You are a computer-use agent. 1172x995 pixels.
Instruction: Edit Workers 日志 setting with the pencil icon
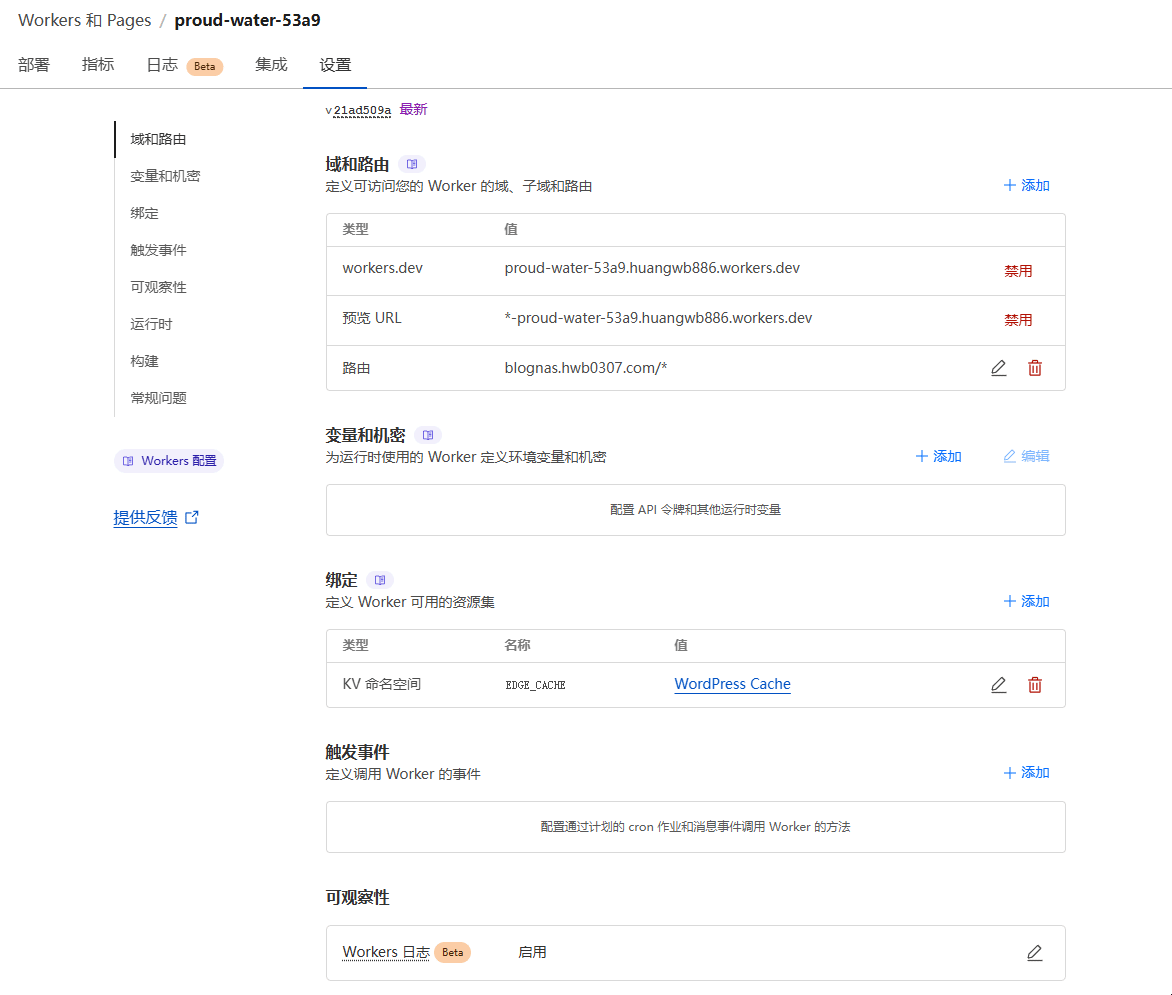[x=1034, y=953]
